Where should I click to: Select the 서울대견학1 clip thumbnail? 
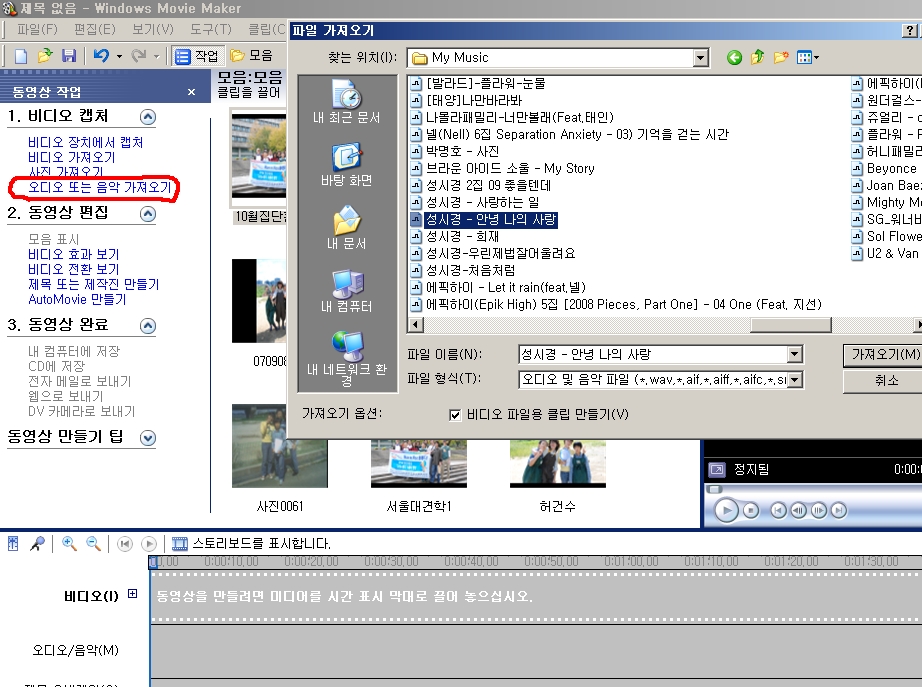419,464
